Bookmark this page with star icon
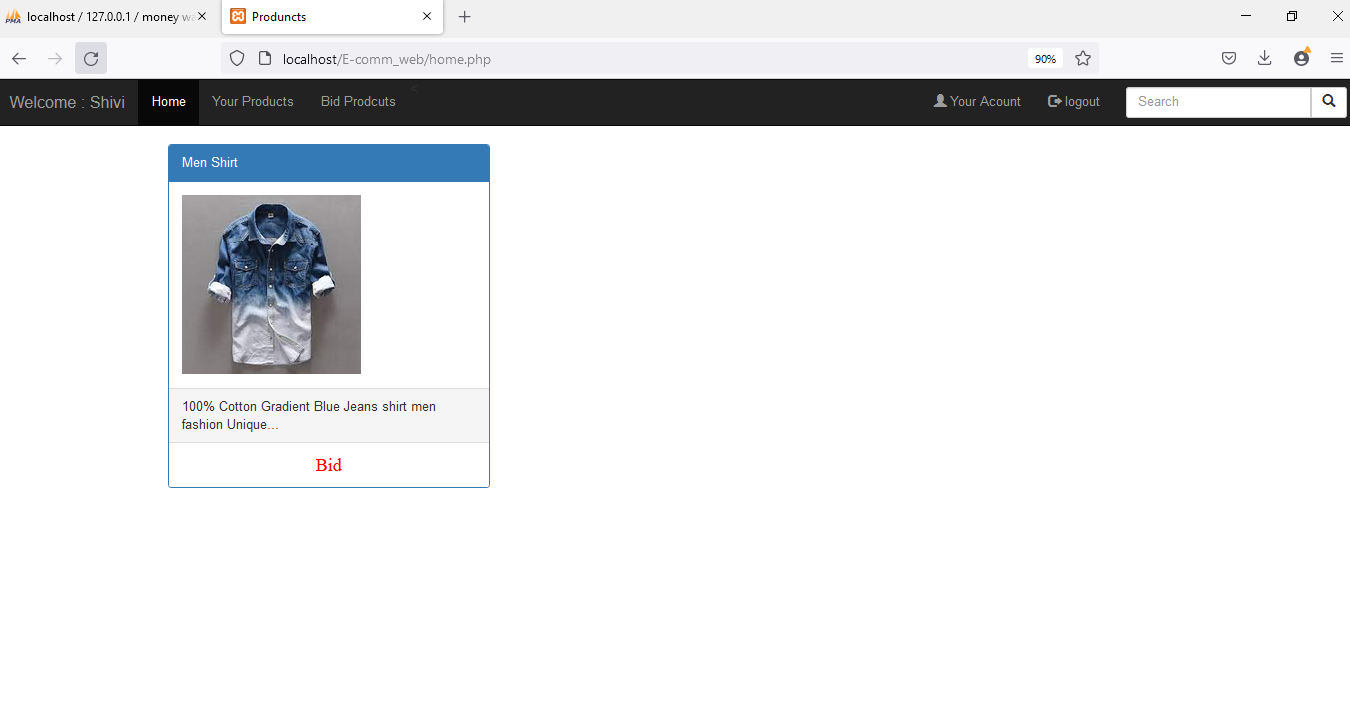1350x704 pixels. [x=1083, y=59]
